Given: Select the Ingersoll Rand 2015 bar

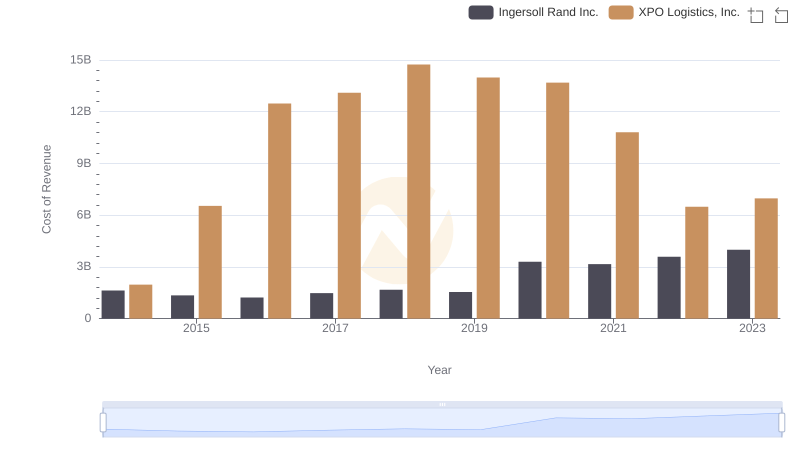Looking at the screenshot, I should pos(183,307).
